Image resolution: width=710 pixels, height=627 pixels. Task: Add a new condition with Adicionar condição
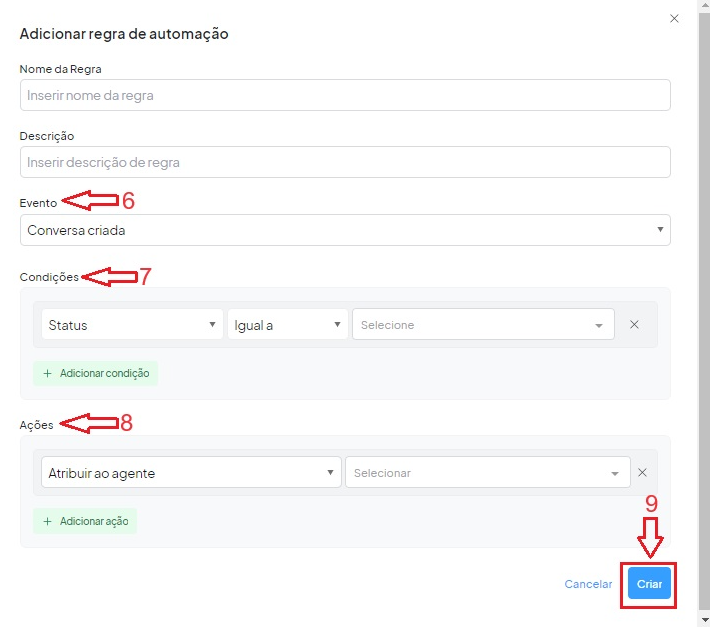tap(96, 373)
